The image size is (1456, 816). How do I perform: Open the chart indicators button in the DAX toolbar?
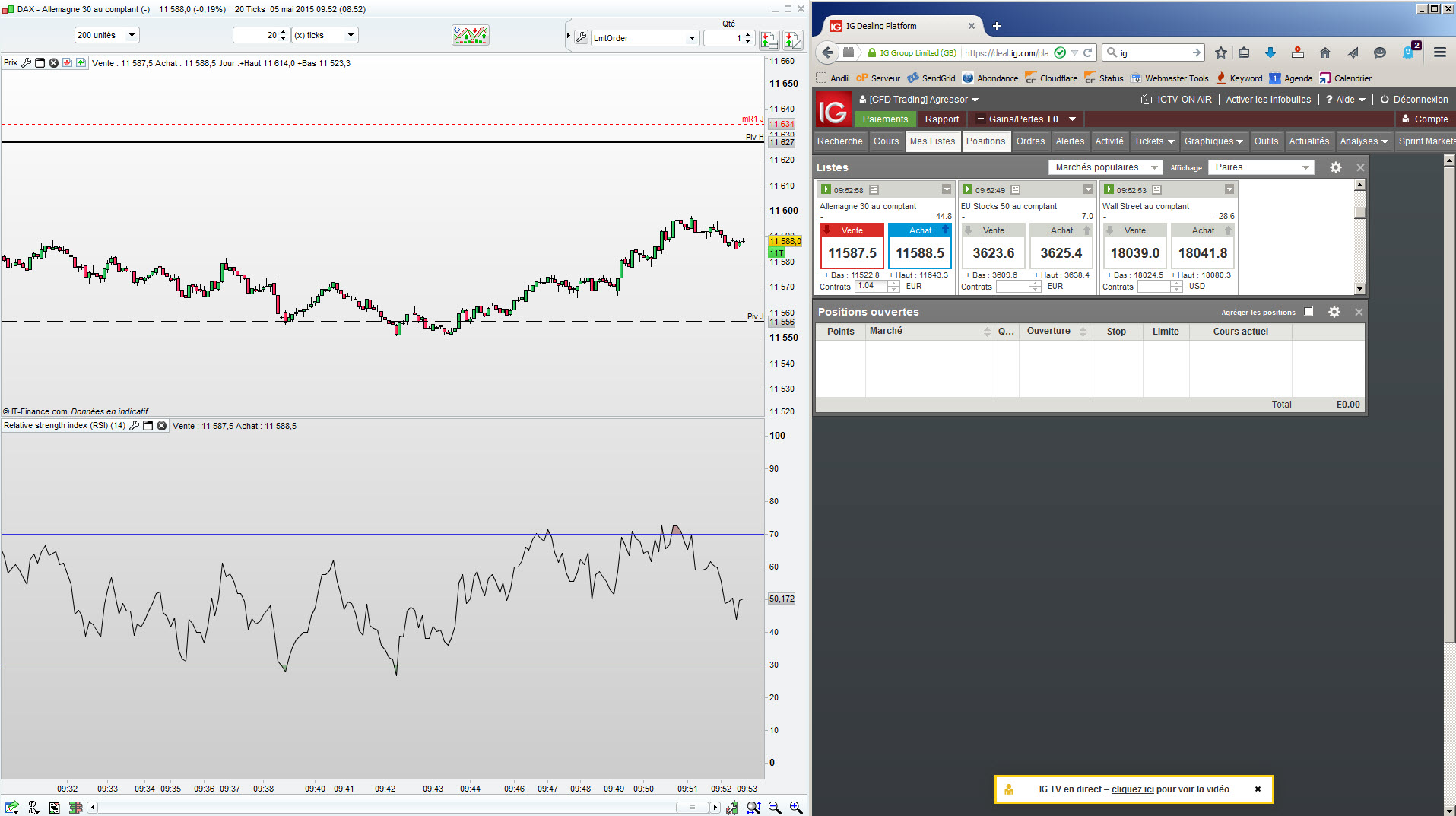tap(471, 35)
